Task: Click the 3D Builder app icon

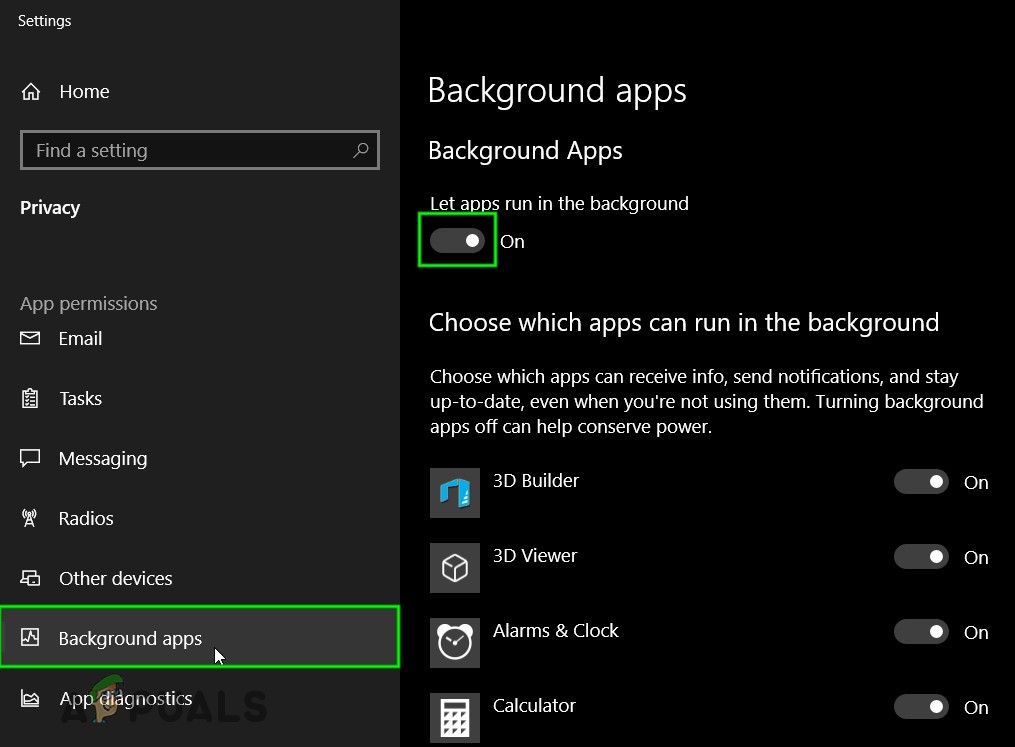Action: click(x=455, y=493)
